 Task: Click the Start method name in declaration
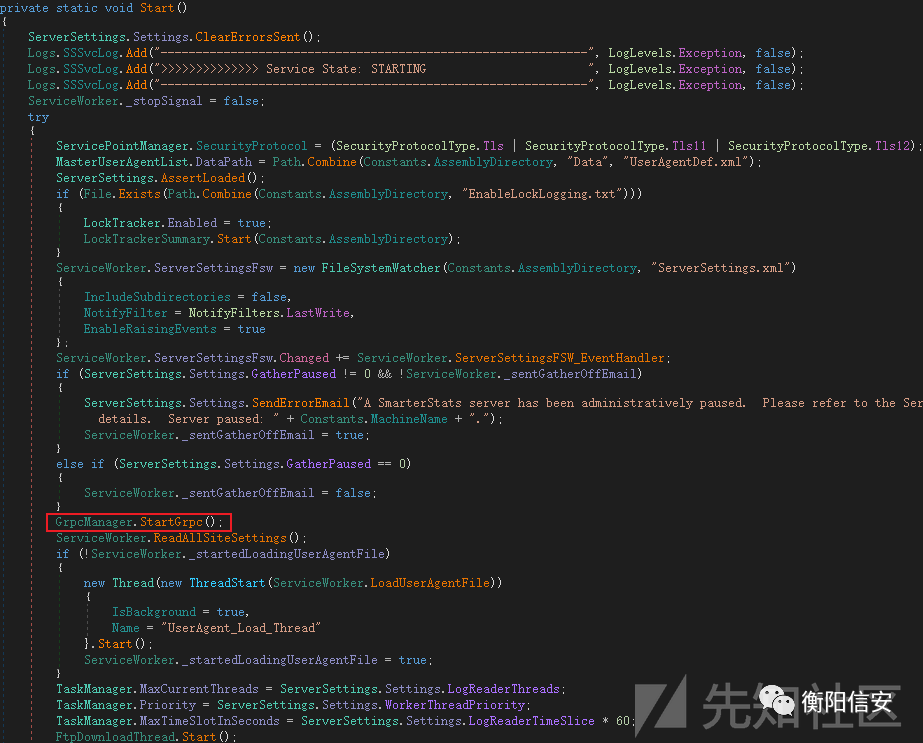tap(157, 8)
